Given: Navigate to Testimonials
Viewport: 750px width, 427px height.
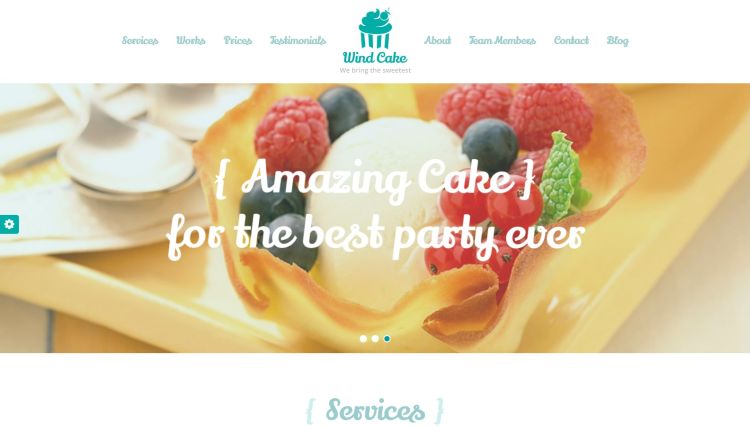Looking at the screenshot, I should 298,41.
